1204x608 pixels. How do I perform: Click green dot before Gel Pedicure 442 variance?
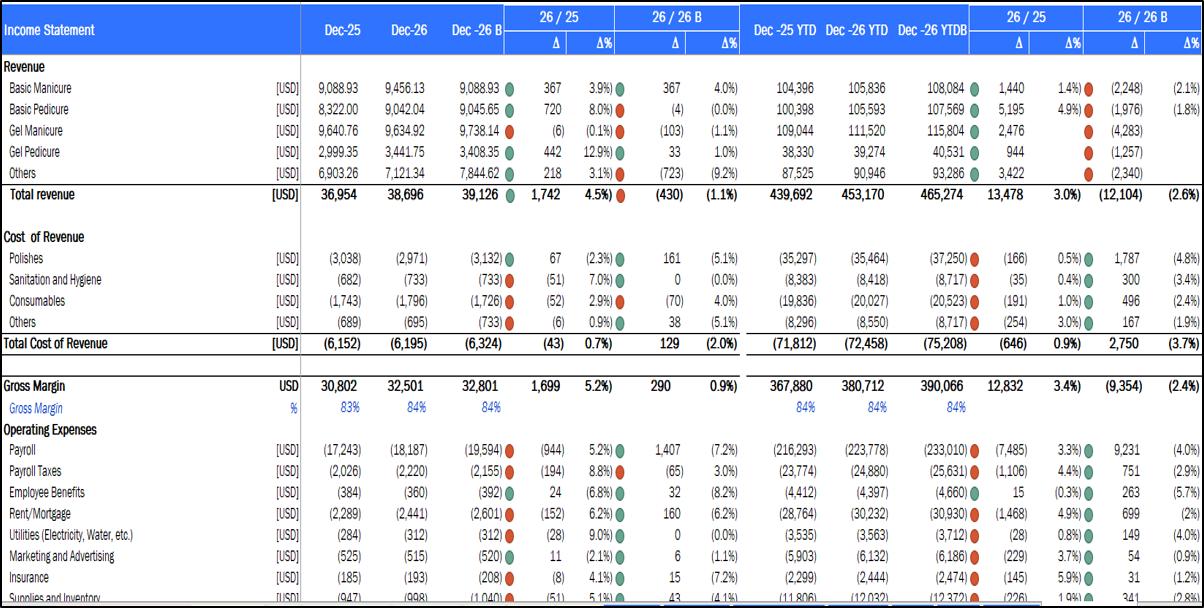pyautogui.click(x=512, y=152)
